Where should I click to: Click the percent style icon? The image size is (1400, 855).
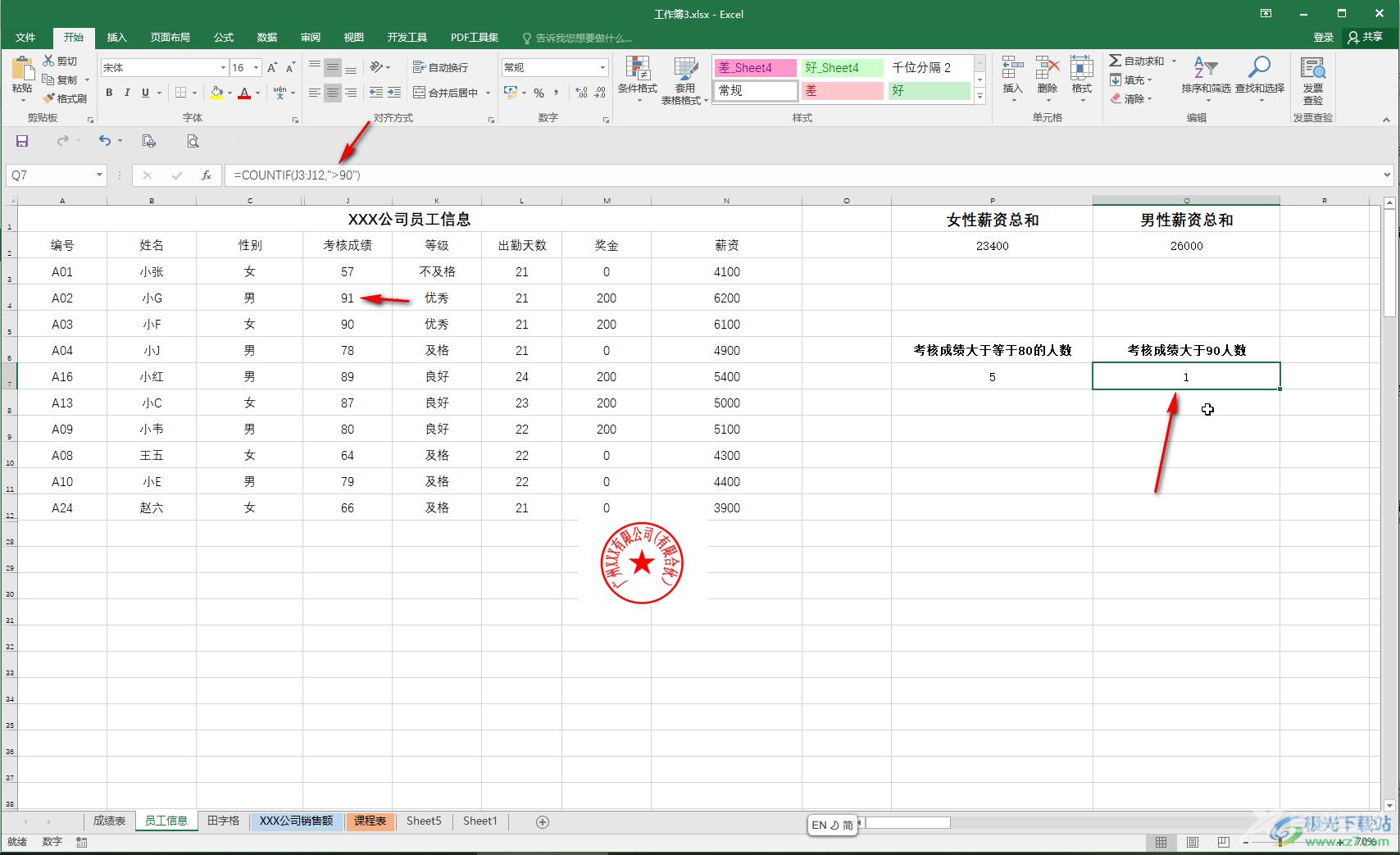point(539,93)
